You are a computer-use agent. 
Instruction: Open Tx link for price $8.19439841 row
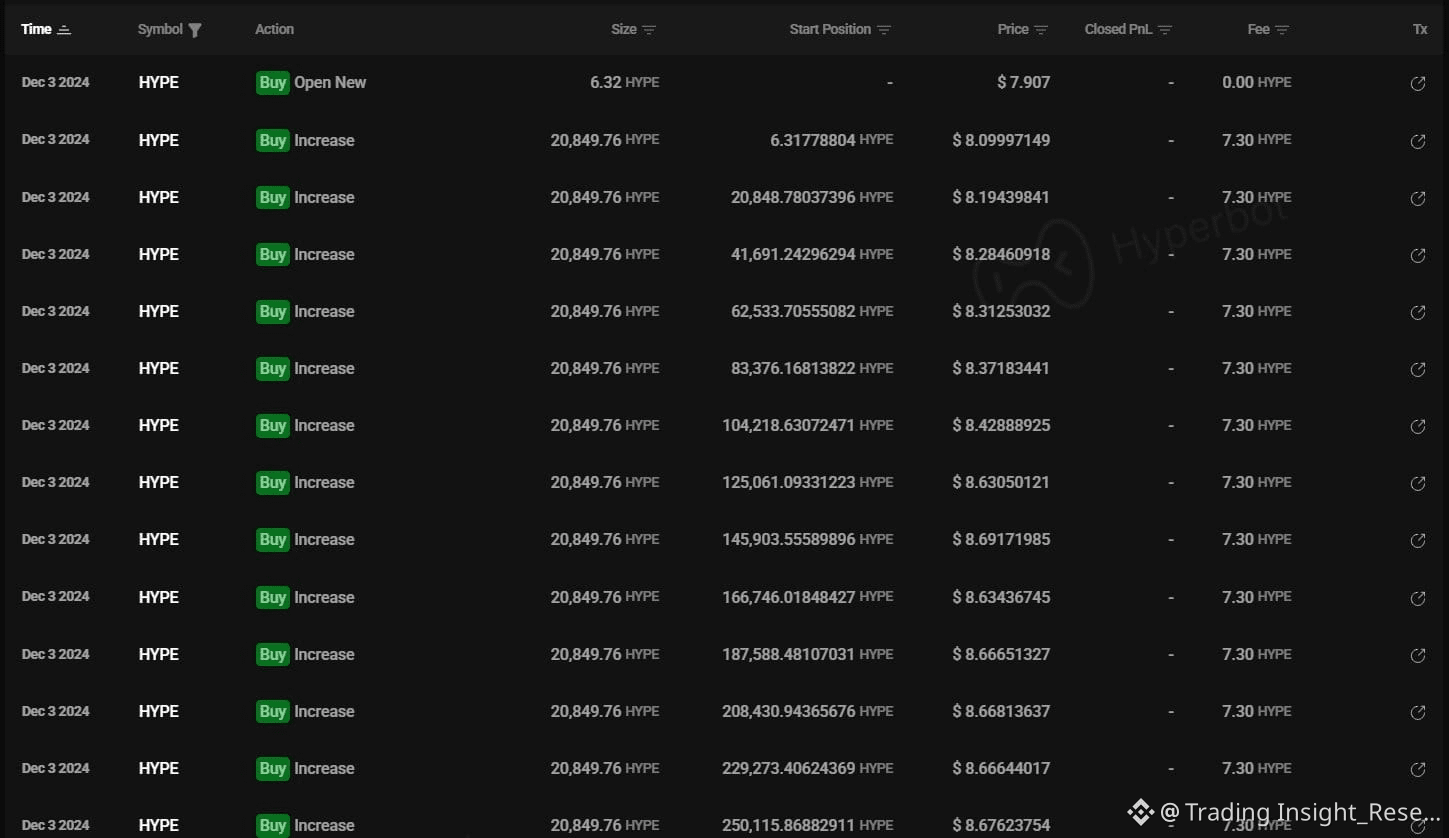(x=1417, y=199)
